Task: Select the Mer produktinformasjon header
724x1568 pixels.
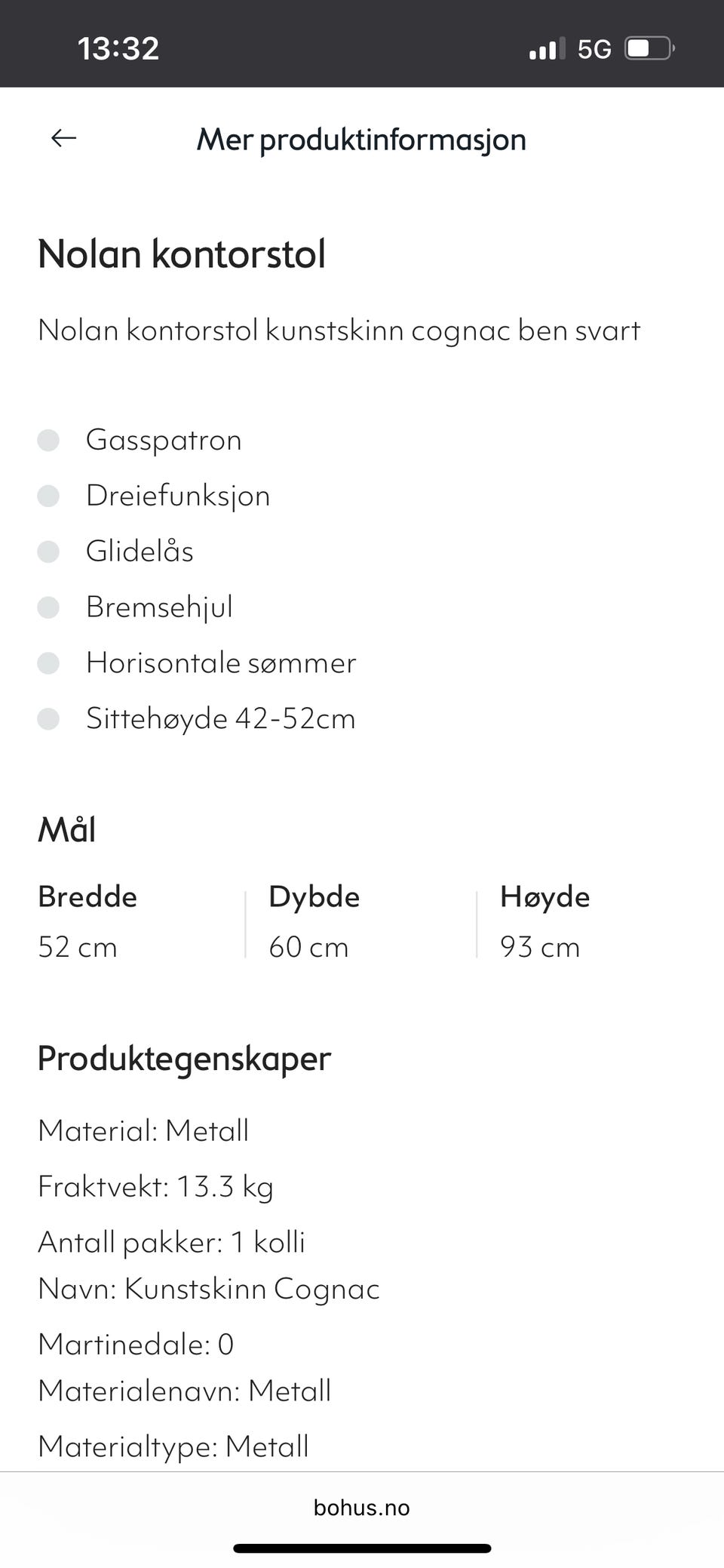Action: 360,139
